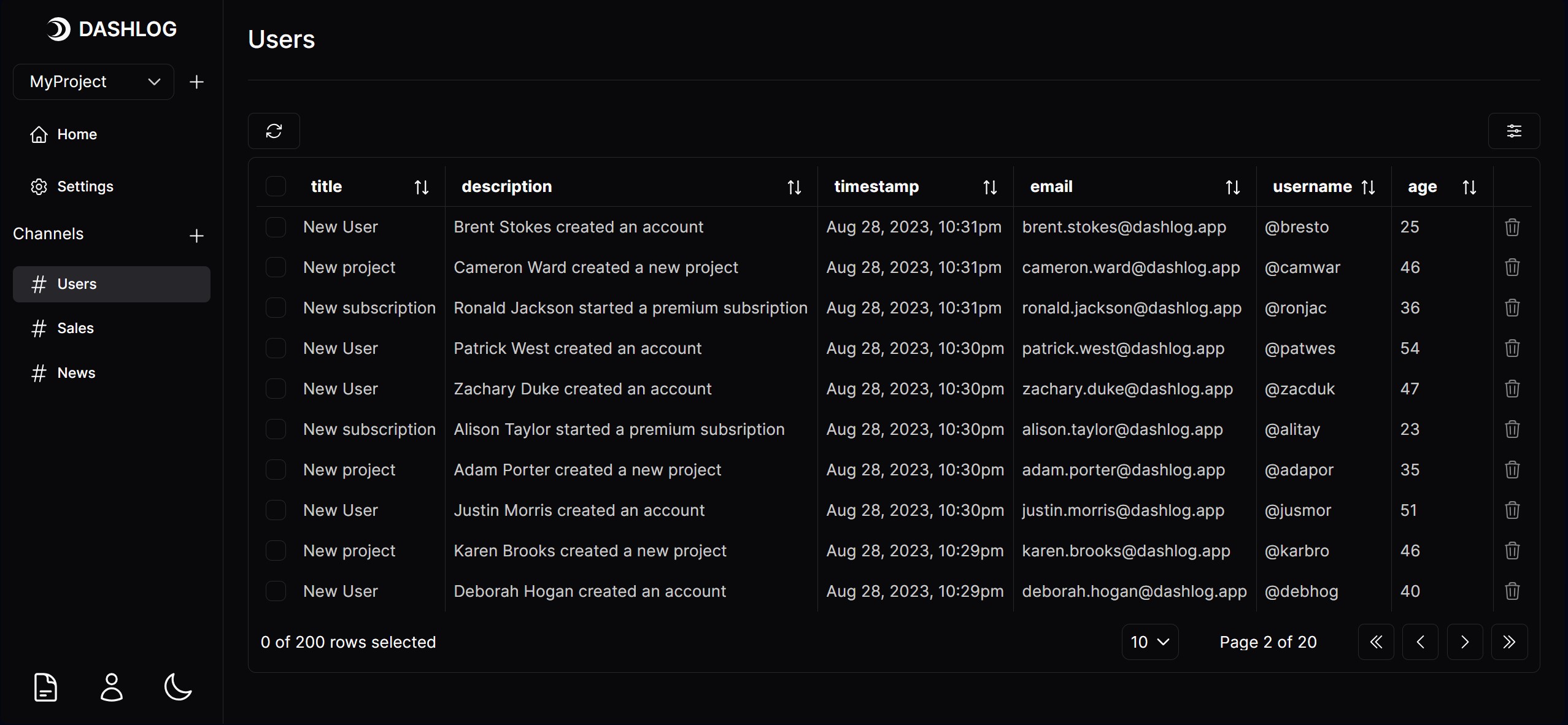Select the checkbox for Zachary Duke row
Viewport: 1568px width, 725px height.
(x=275, y=388)
